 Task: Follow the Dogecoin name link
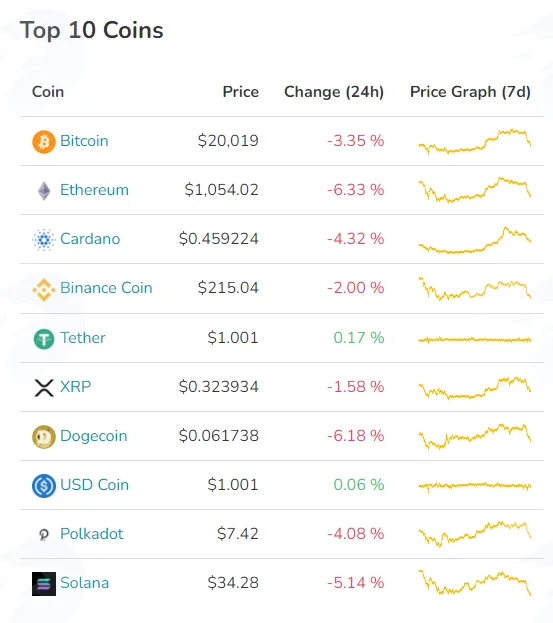pyautogui.click(x=94, y=435)
